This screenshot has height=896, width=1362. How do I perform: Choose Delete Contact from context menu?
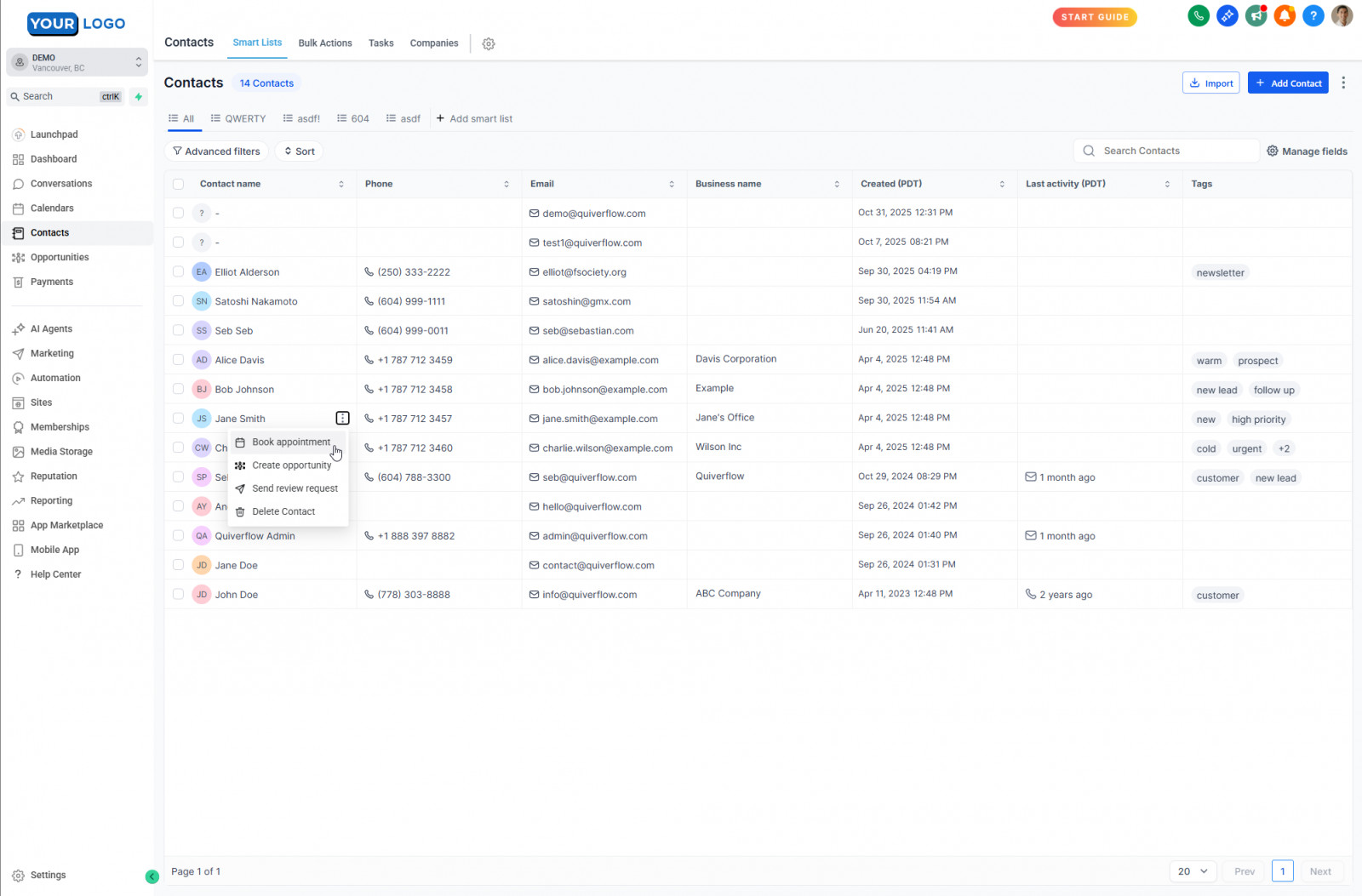283,511
